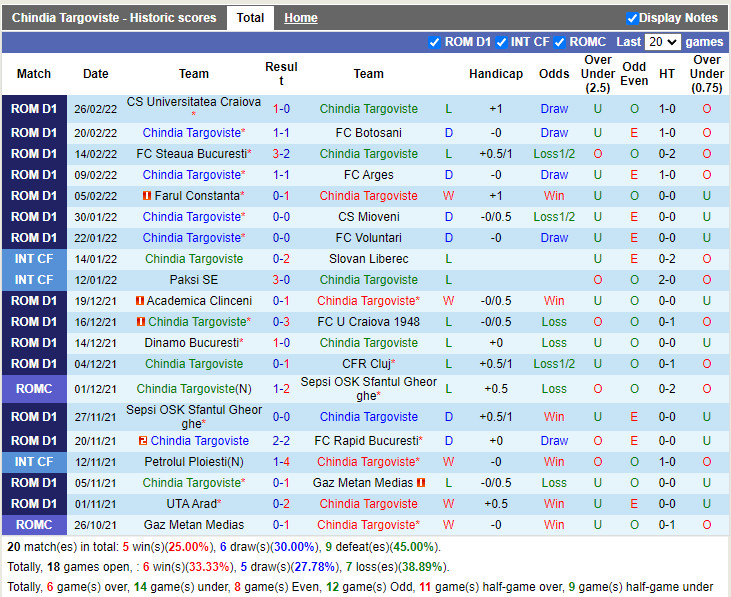The height and width of the screenshot is (597, 731).
Task: Switch to the Home tab
Action: click(300, 18)
